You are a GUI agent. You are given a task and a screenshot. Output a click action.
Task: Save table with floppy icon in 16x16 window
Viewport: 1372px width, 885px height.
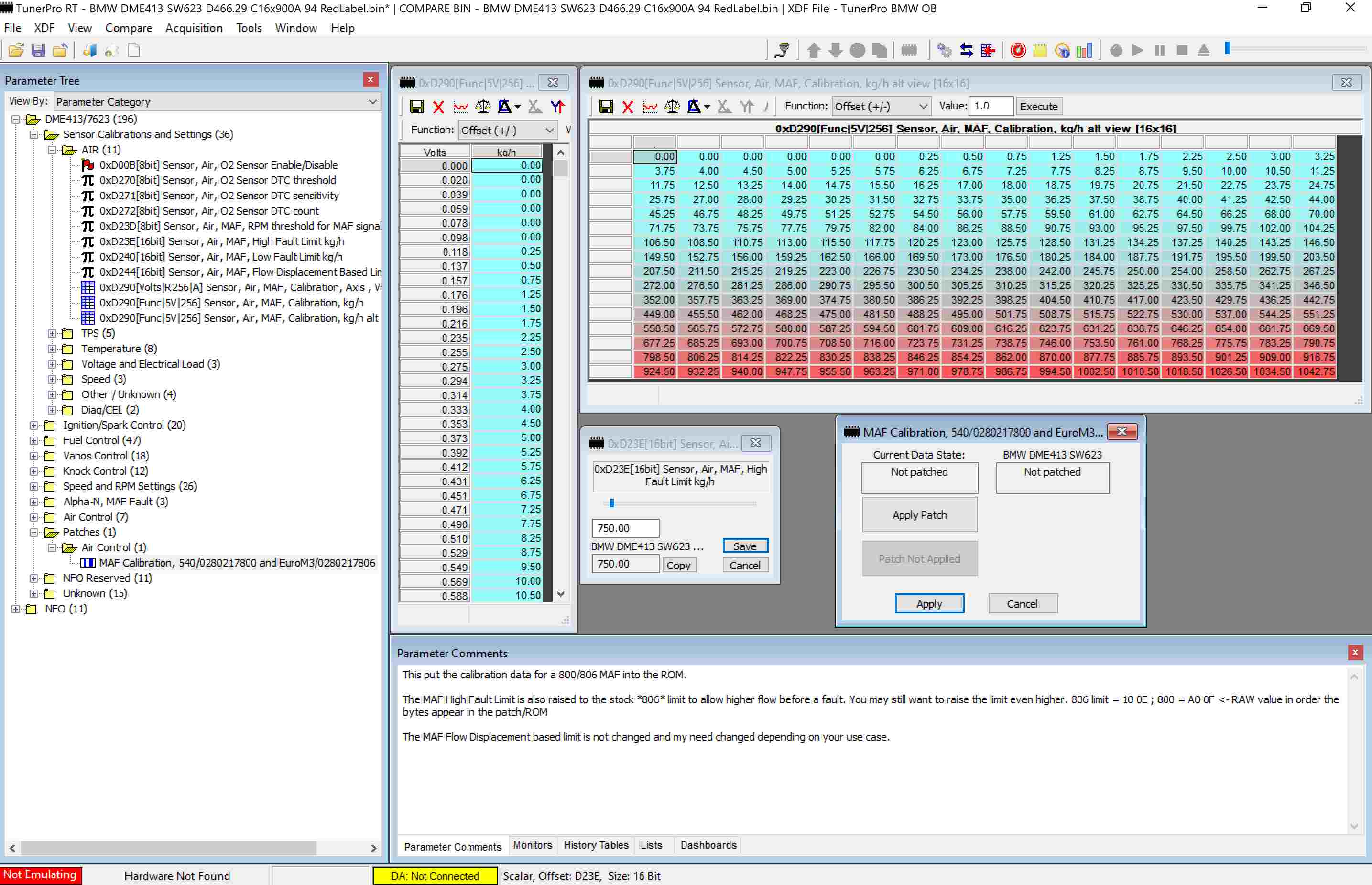tap(606, 106)
